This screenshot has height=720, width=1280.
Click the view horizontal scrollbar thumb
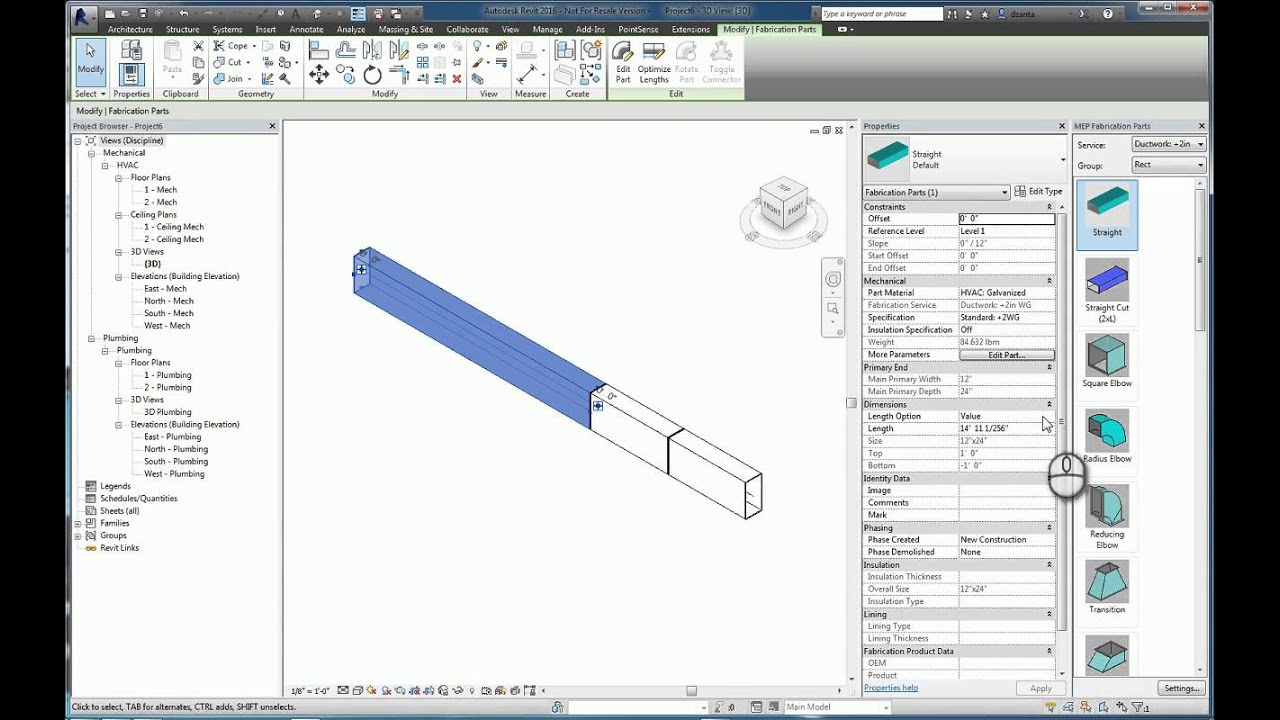click(x=690, y=691)
